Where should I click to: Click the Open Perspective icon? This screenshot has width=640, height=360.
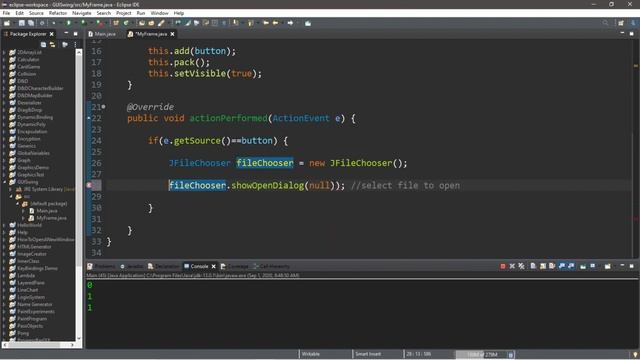pyautogui.click(x=621, y=23)
